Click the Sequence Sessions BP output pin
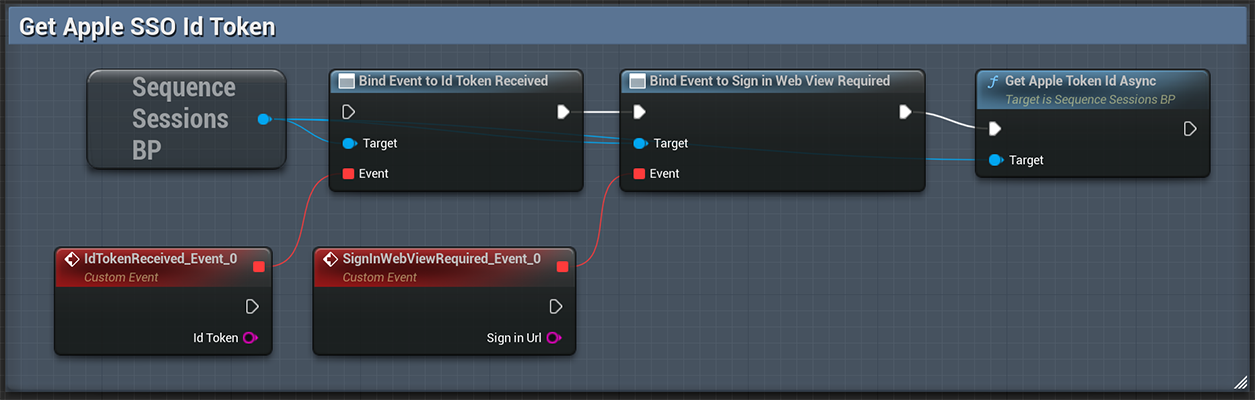The width and height of the screenshot is (1255, 400). coord(263,119)
